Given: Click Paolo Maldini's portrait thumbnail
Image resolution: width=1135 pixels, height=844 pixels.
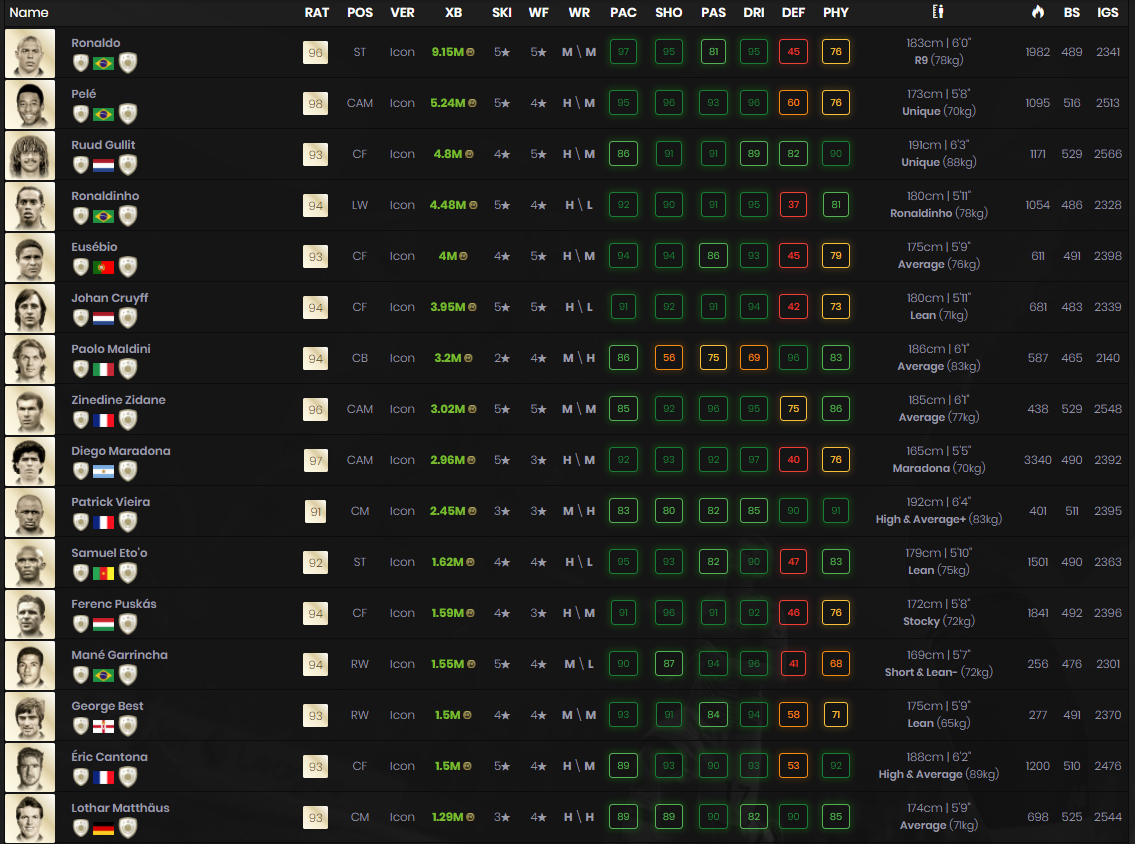Looking at the screenshot, I should [x=30, y=359].
